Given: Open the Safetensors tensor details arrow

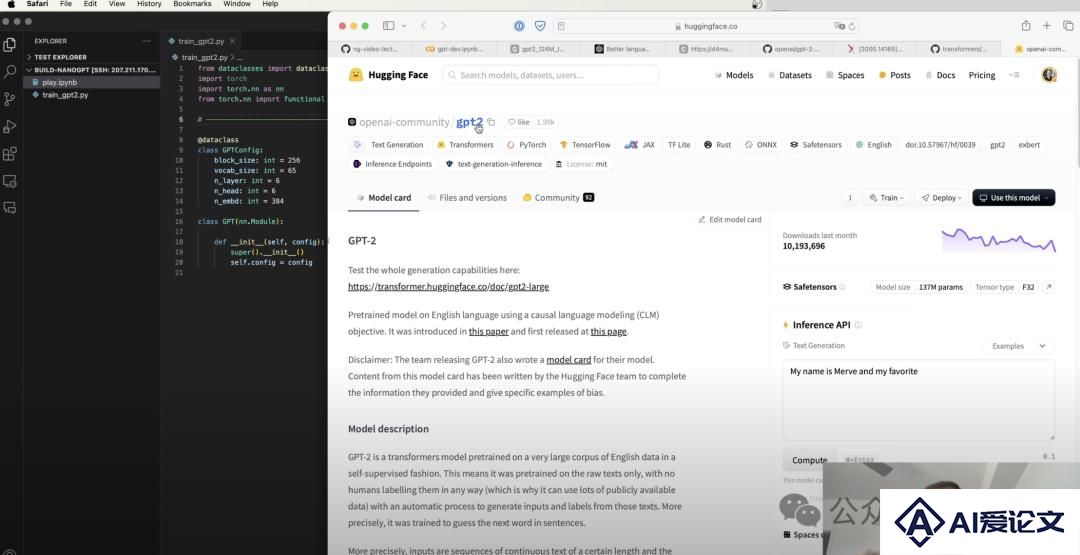Looking at the screenshot, I should [1048, 287].
